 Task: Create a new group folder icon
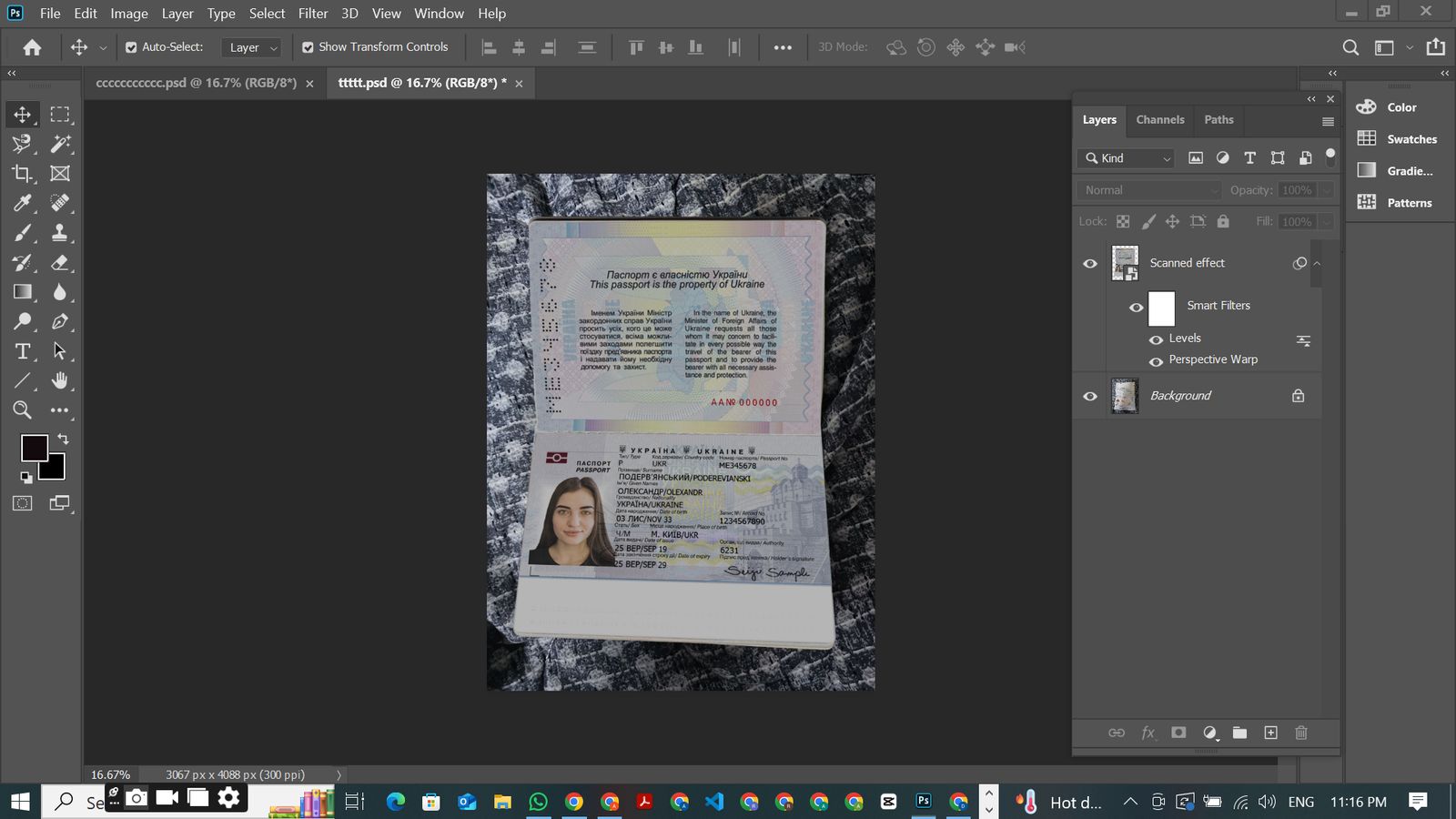pos(1239,733)
